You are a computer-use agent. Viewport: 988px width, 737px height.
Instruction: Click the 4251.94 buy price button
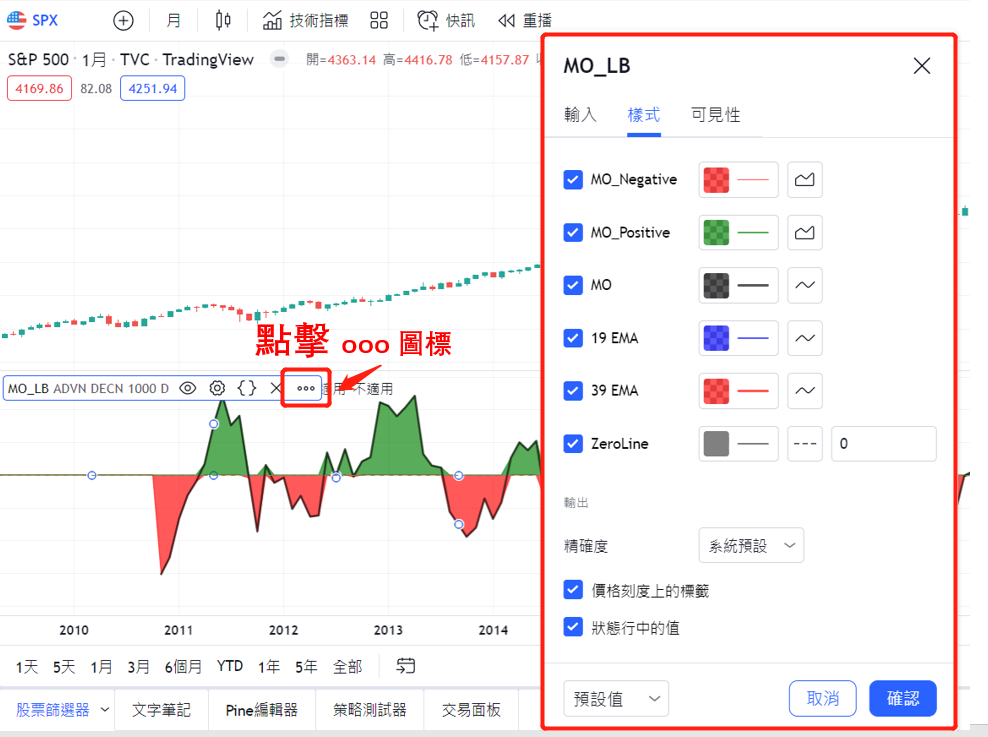click(x=152, y=88)
